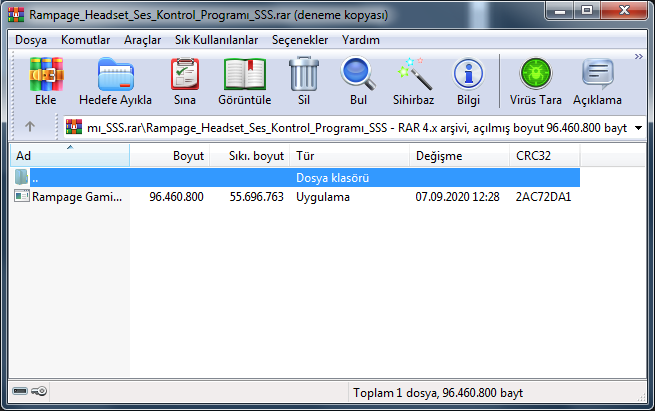The height and width of the screenshot is (411, 655).
Task: Minimize the WinRAR window
Action: [x=560, y=10]
